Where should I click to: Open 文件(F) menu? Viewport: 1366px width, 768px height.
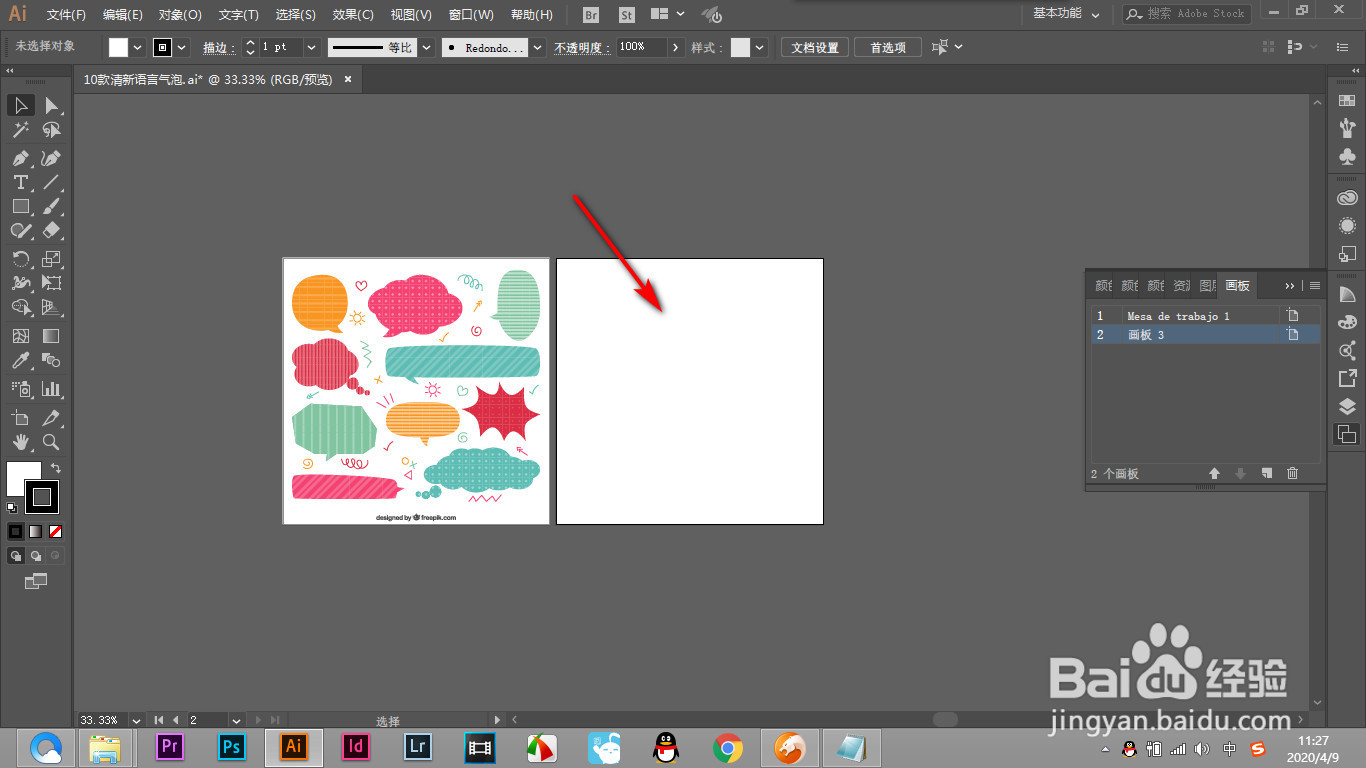coord(66,15)
